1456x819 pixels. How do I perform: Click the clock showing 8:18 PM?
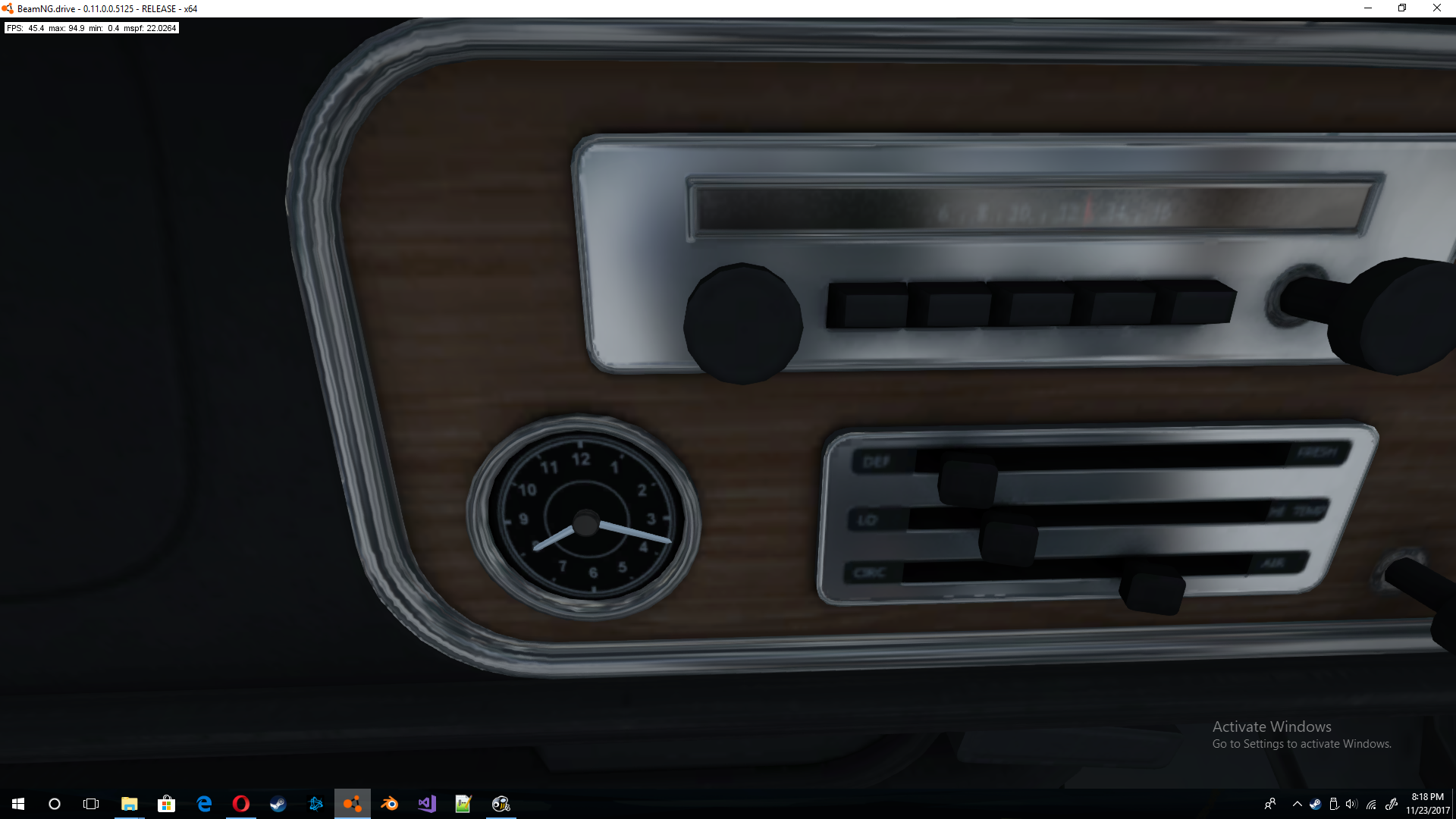pyautogui.click(x=1427, y=804)
